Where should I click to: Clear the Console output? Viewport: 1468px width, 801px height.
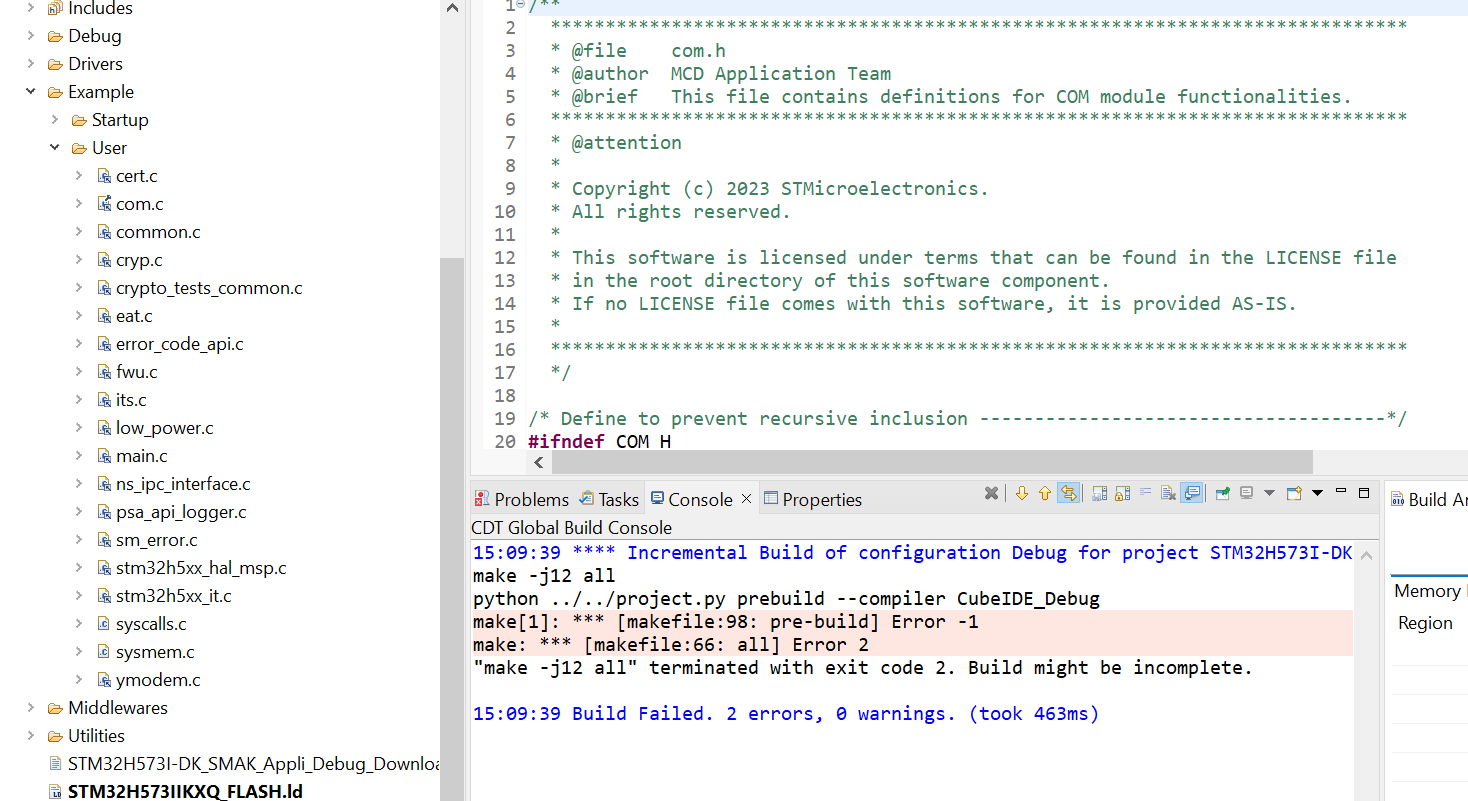tap(1169, 493)
